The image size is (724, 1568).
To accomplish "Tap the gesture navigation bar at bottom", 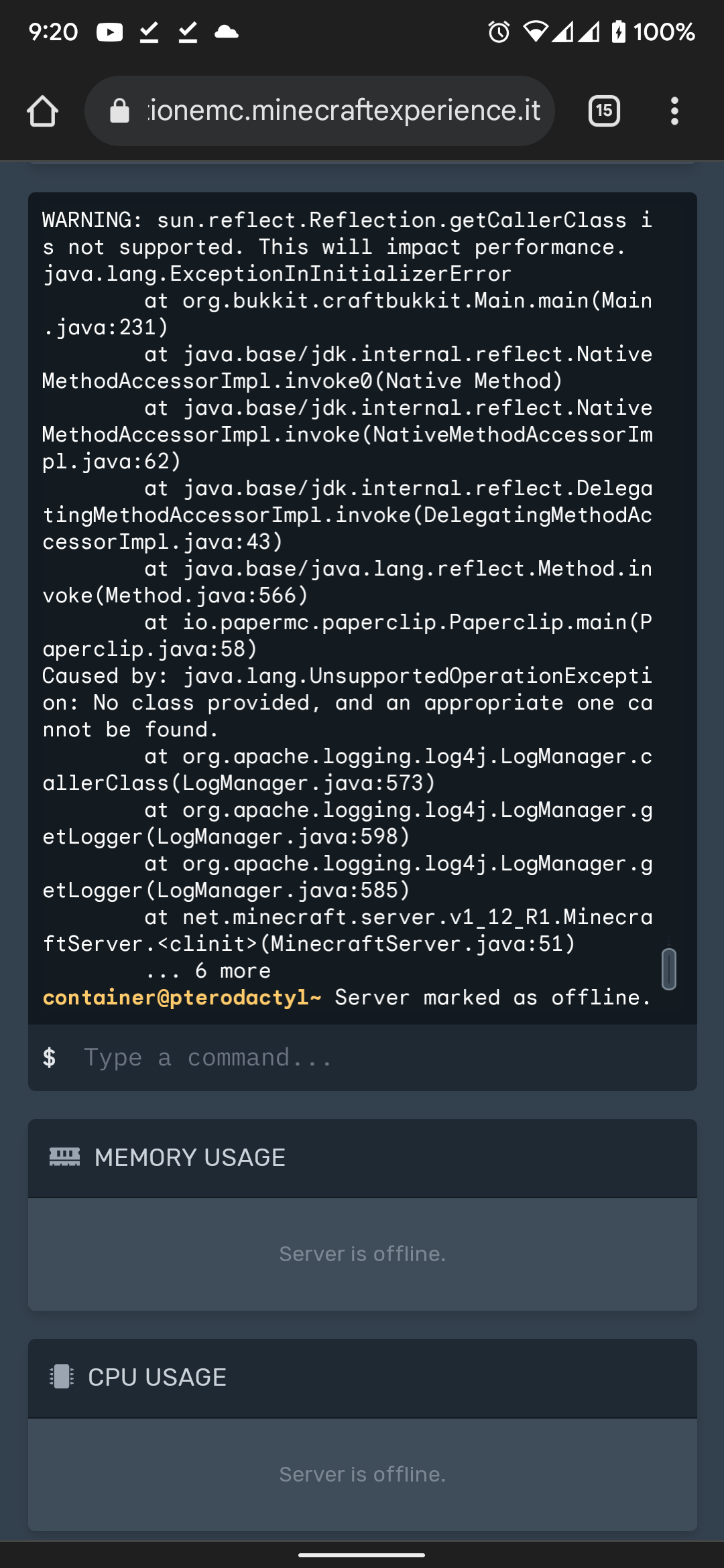I will (362, 1554).
